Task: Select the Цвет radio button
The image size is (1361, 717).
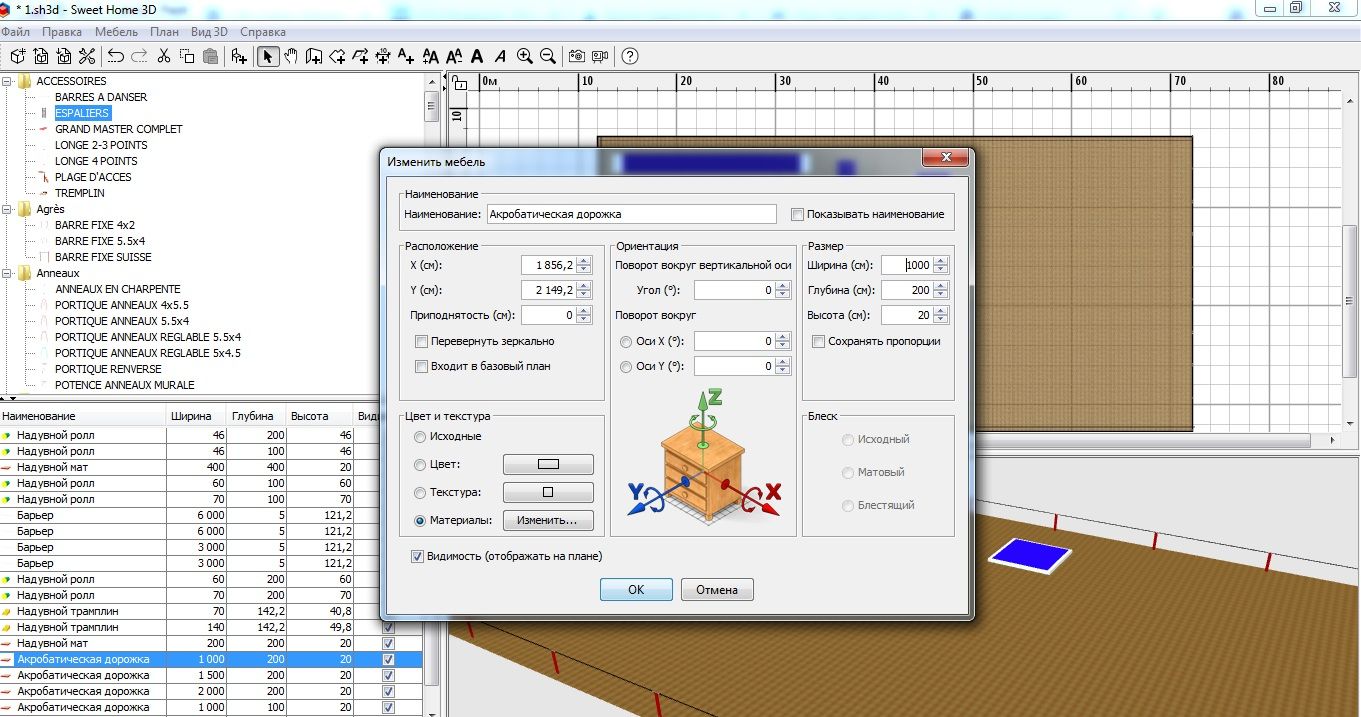Action: click(x=419, y=465)
